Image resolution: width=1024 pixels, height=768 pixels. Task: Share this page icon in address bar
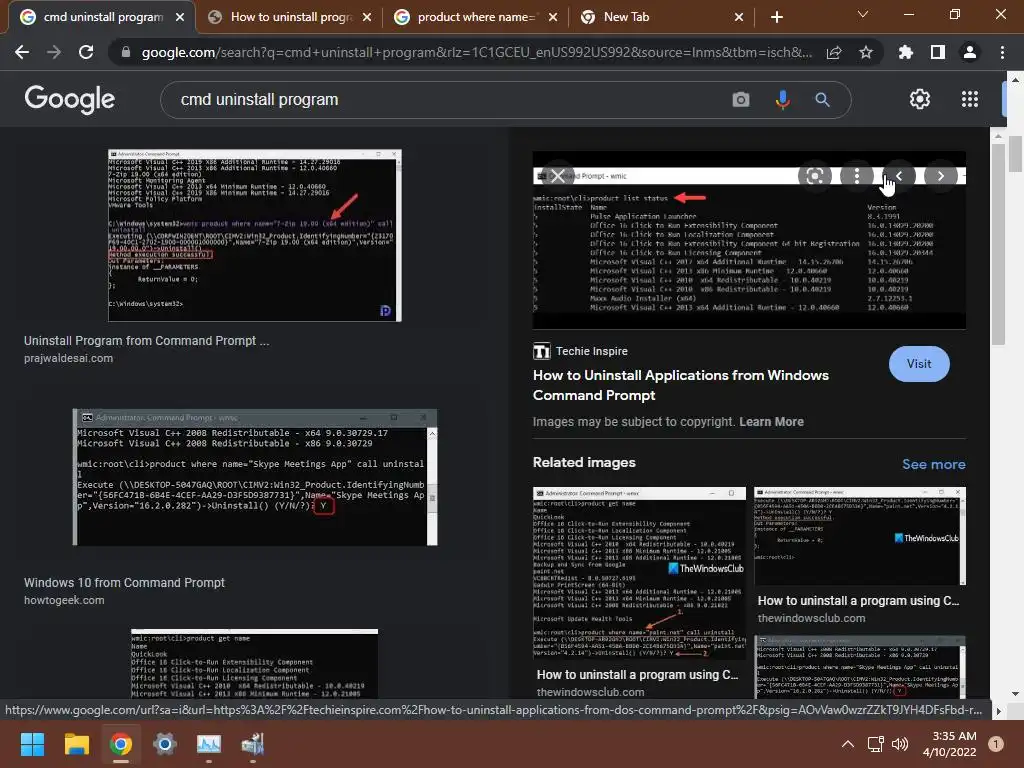click(x=834, y=52)
